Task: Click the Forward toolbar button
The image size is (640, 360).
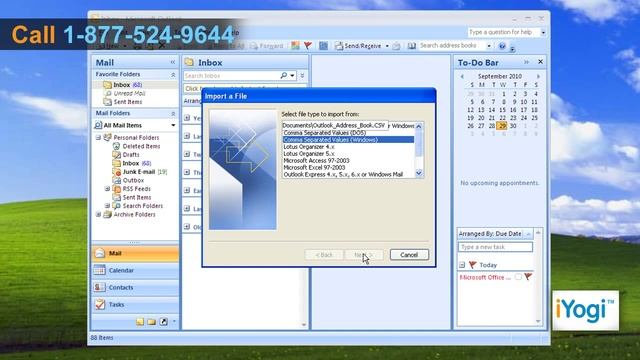Action: 267,46
